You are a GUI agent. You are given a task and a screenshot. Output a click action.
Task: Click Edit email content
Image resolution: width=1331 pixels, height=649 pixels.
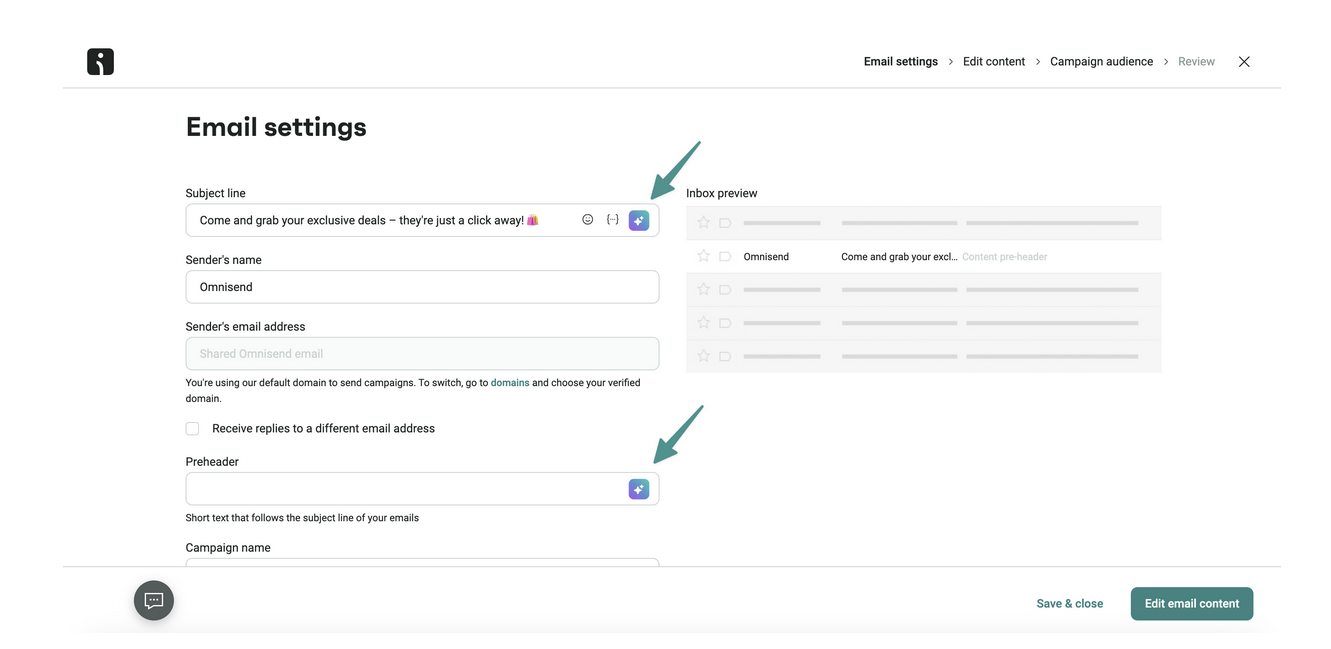pyautogui.click(x=1191, y=603)
